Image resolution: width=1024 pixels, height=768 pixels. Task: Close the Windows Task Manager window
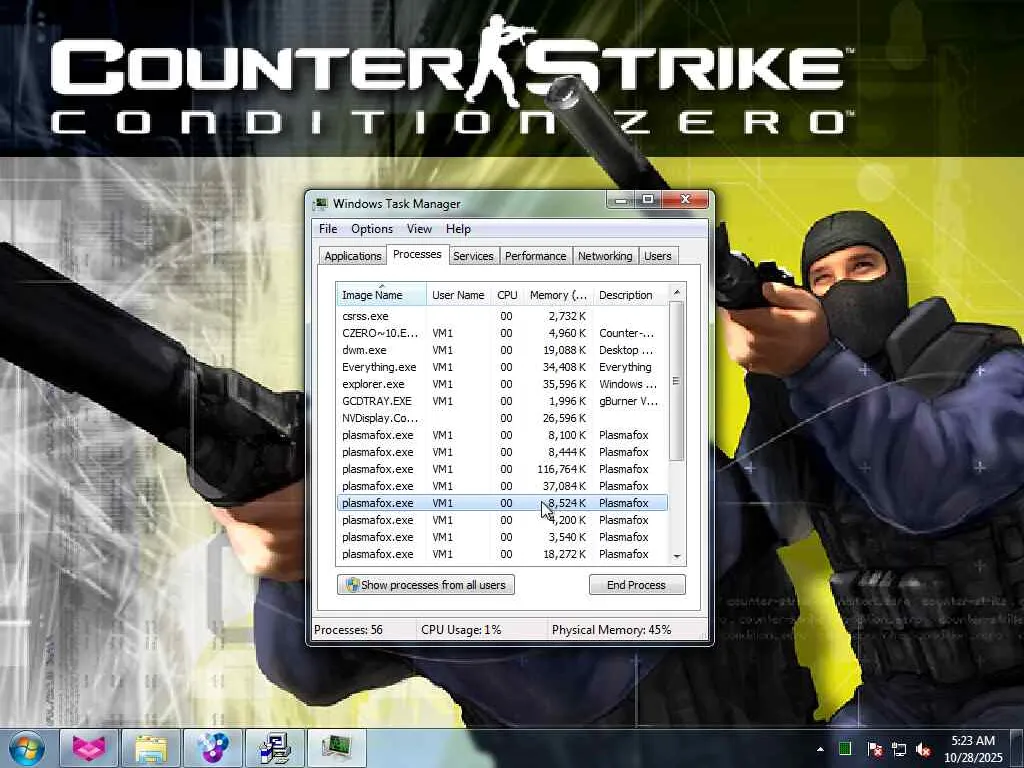pos(685,199)
